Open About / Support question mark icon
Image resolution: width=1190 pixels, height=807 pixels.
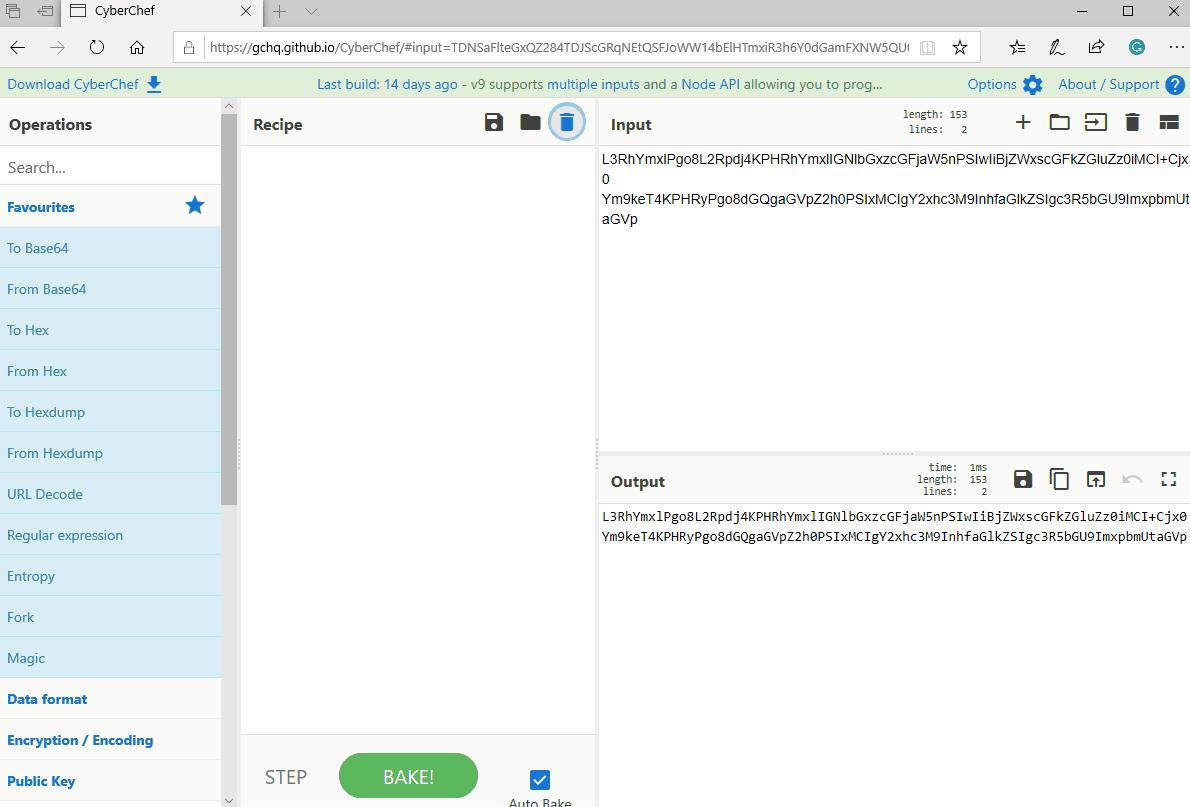point(1175,85)
